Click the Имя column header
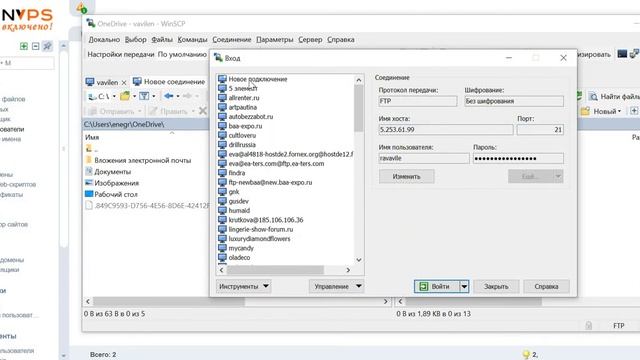 (x=92, y=137)
